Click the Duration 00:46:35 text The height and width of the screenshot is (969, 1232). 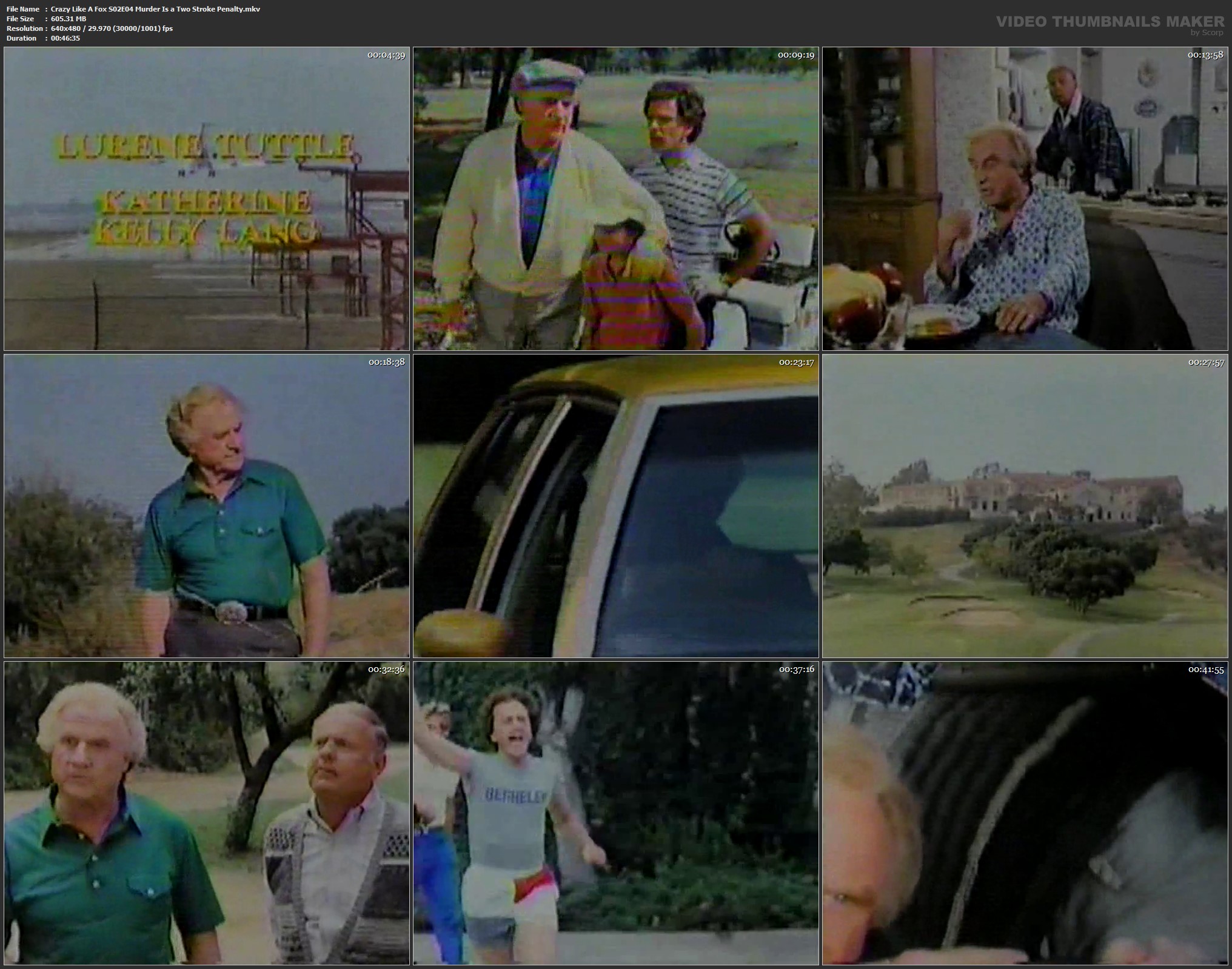(65, 38)
